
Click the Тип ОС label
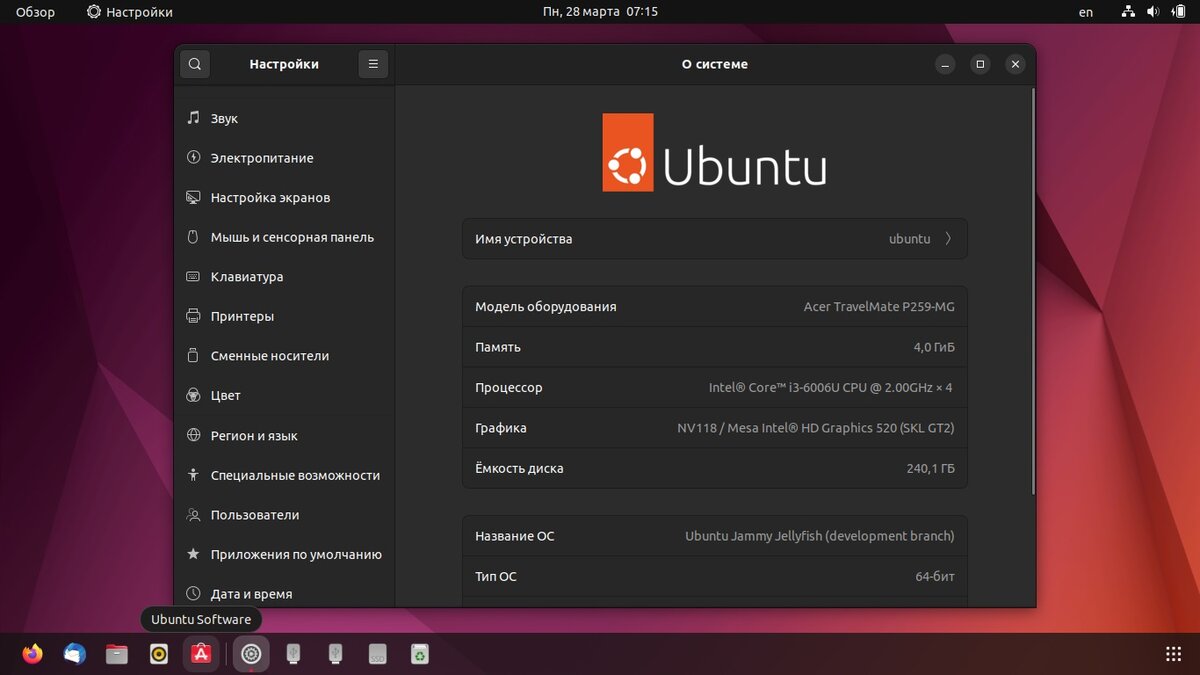pyautogui.click(x=496, y=576)
